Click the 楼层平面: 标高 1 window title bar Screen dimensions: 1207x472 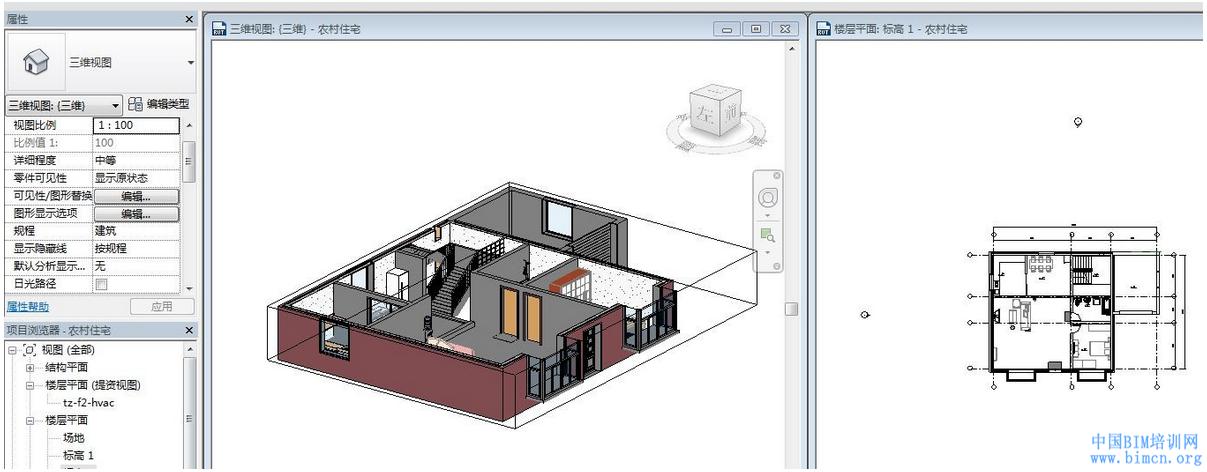click(x=1008, y=29)
